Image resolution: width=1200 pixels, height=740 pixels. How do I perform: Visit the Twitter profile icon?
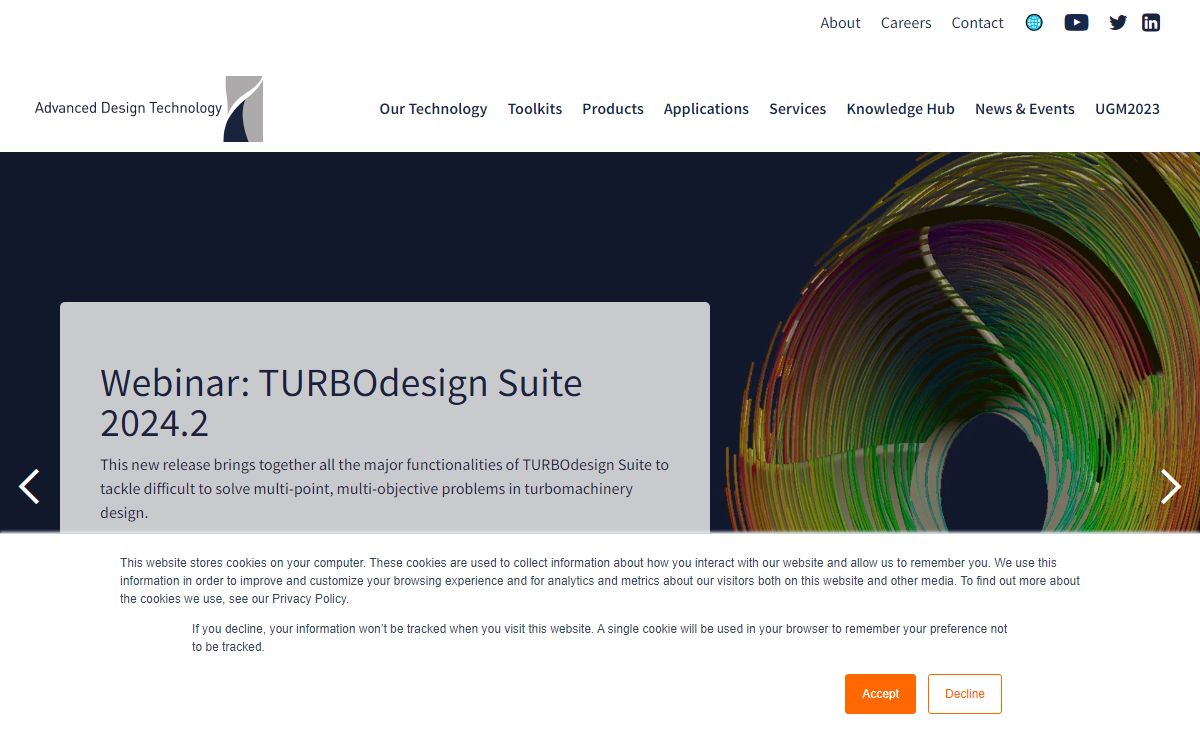[1118, 22]
